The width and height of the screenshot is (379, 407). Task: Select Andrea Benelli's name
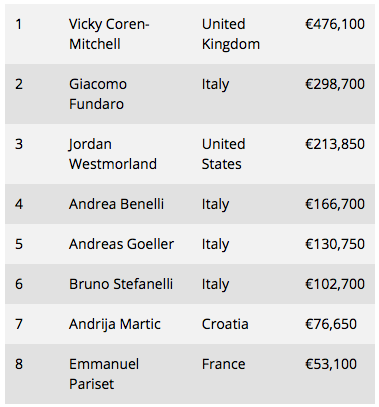(116, 204)
